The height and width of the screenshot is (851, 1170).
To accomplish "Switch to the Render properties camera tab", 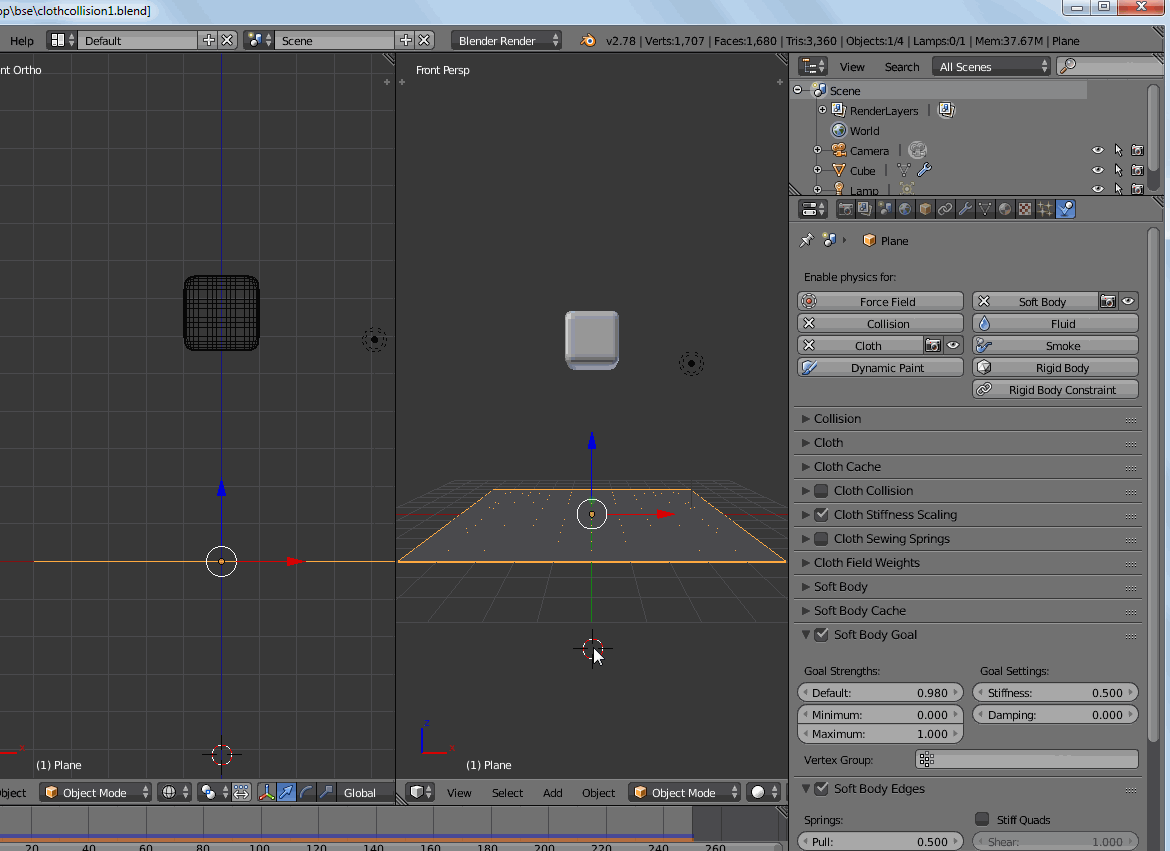I will [x=846, y=209].
